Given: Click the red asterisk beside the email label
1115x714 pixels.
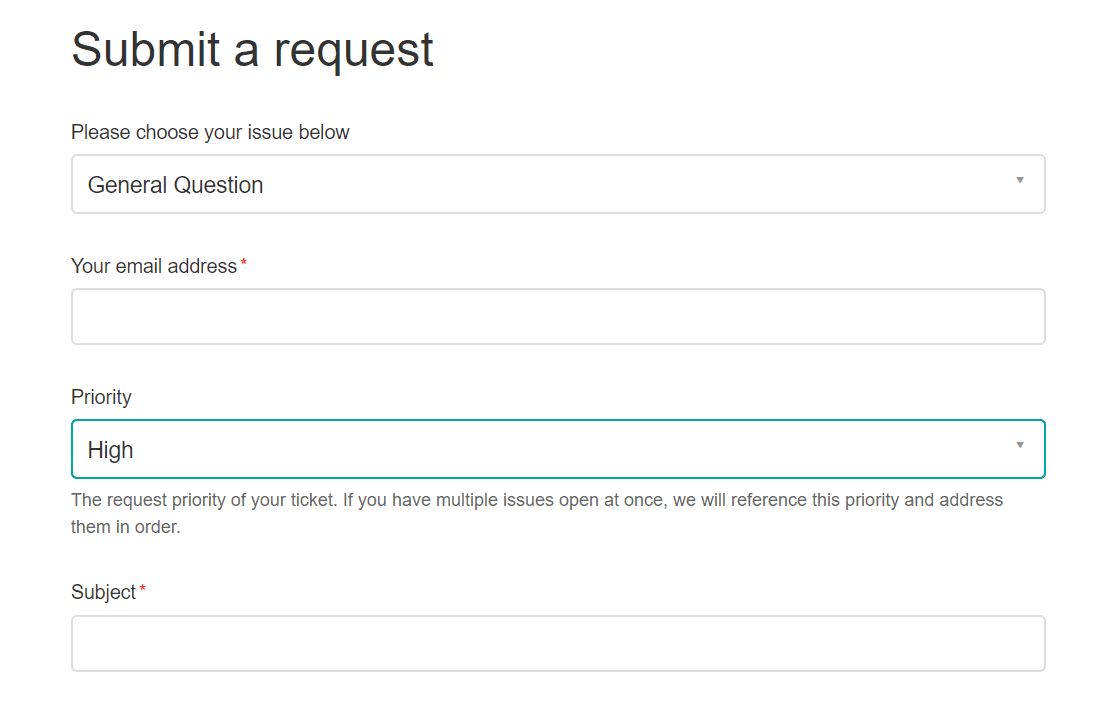Looking at the screenshot, I should click(244, 264).
